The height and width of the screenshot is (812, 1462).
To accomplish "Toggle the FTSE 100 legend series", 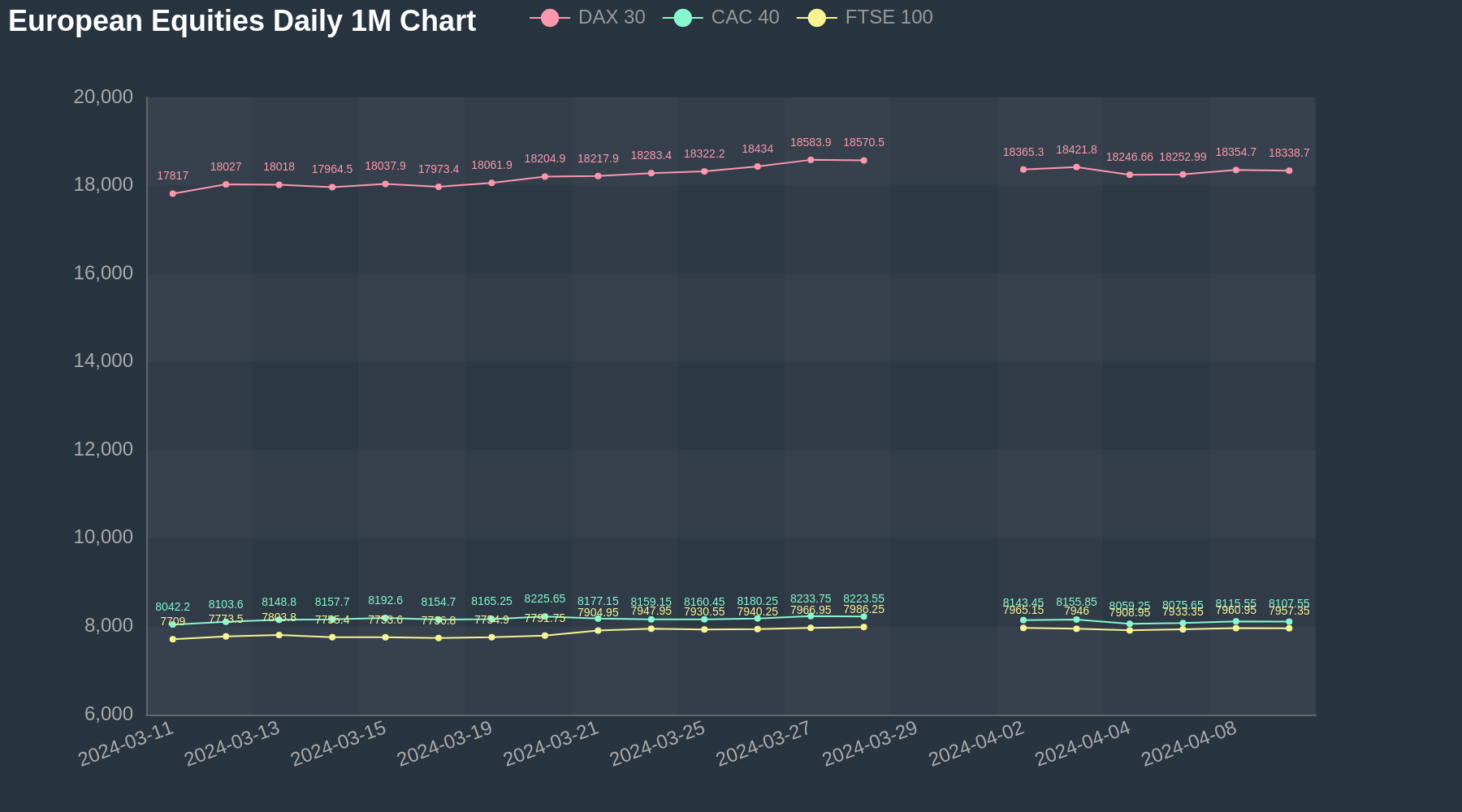I will (865, 17).
